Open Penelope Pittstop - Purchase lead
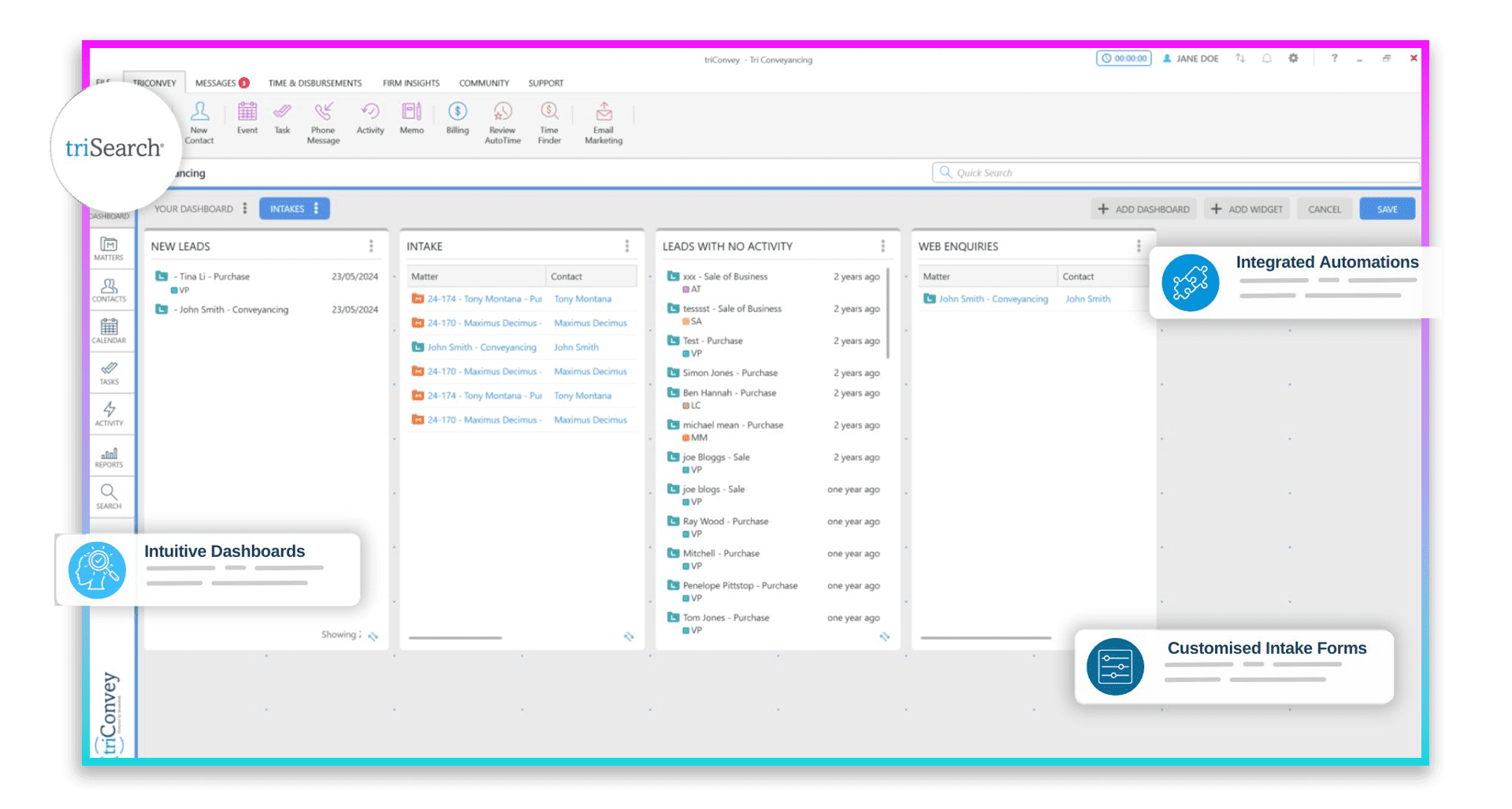Screen dimensions: 1512x809 [740, 585]
